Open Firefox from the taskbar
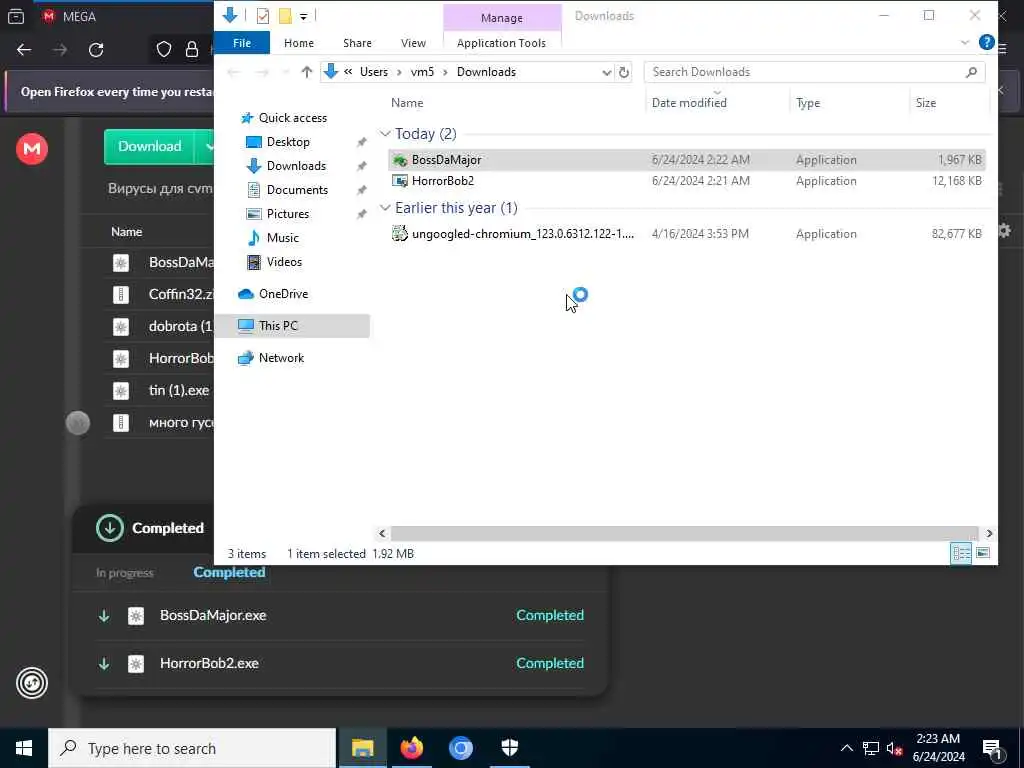 click(411, 748)
